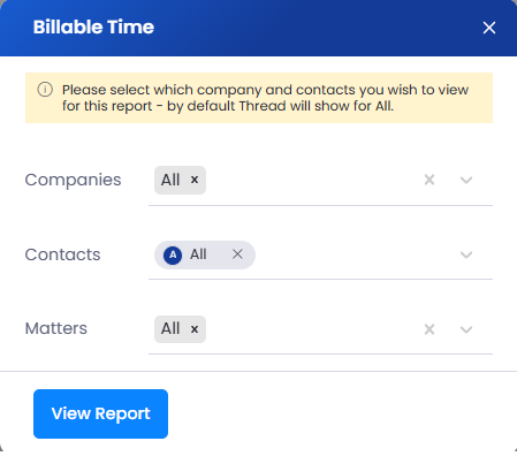The width and height of the screenshot is (517, 453).
Task: Expand the Matters dropdown
Action: tap(466, 329)
